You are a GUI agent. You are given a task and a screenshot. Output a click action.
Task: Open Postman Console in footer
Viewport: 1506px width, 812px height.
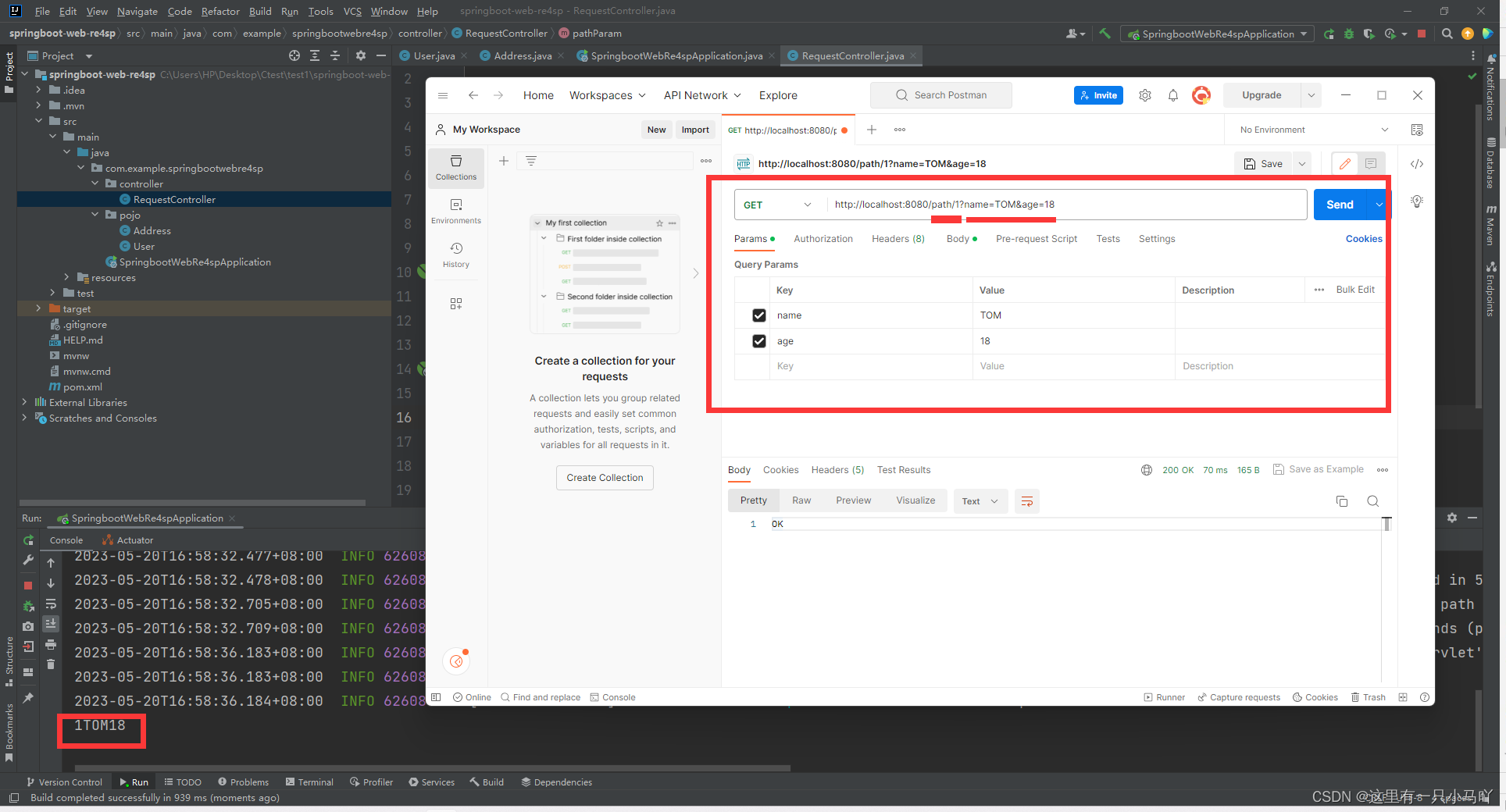point(612,697)
